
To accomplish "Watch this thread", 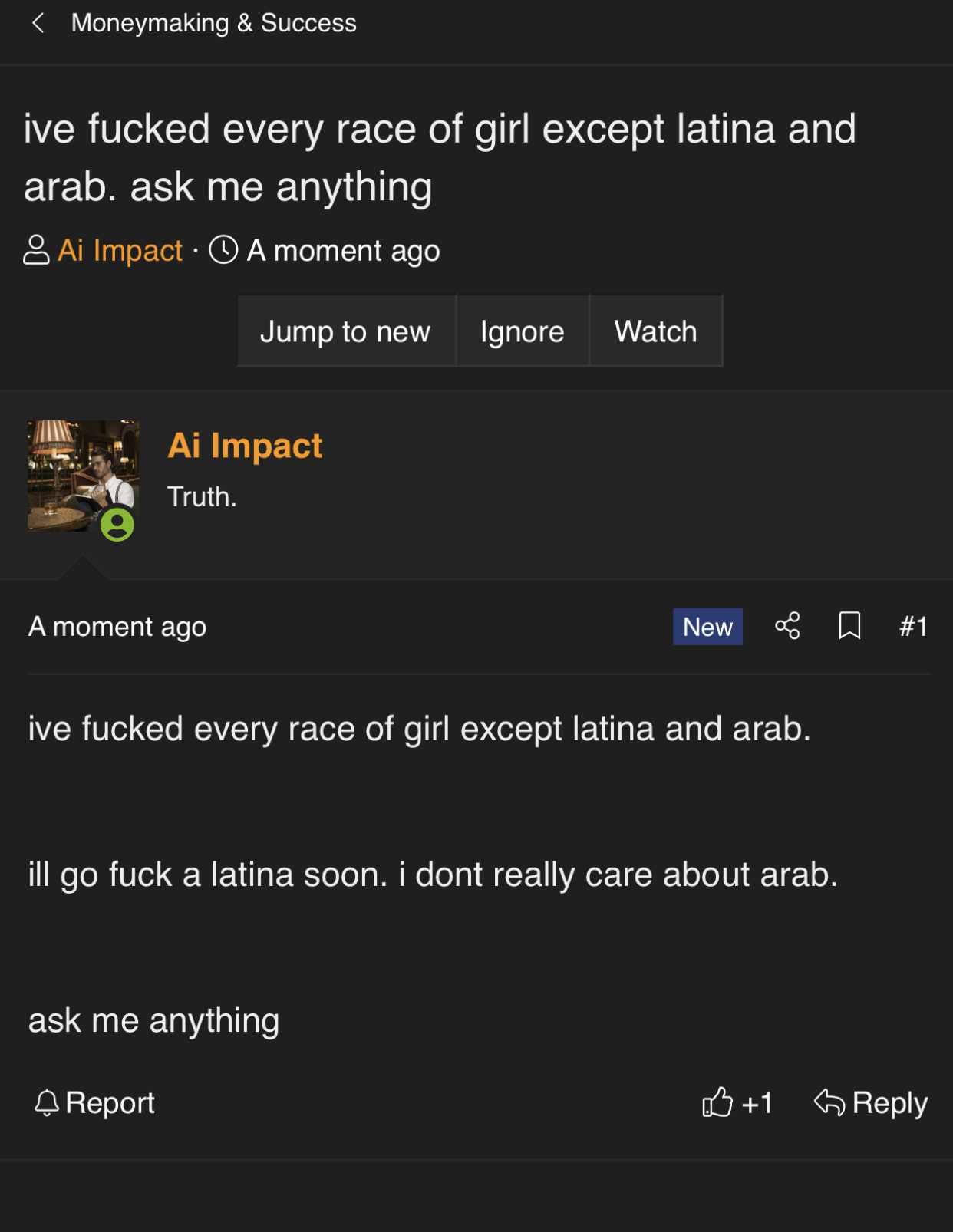I will [x=656, y=331].
